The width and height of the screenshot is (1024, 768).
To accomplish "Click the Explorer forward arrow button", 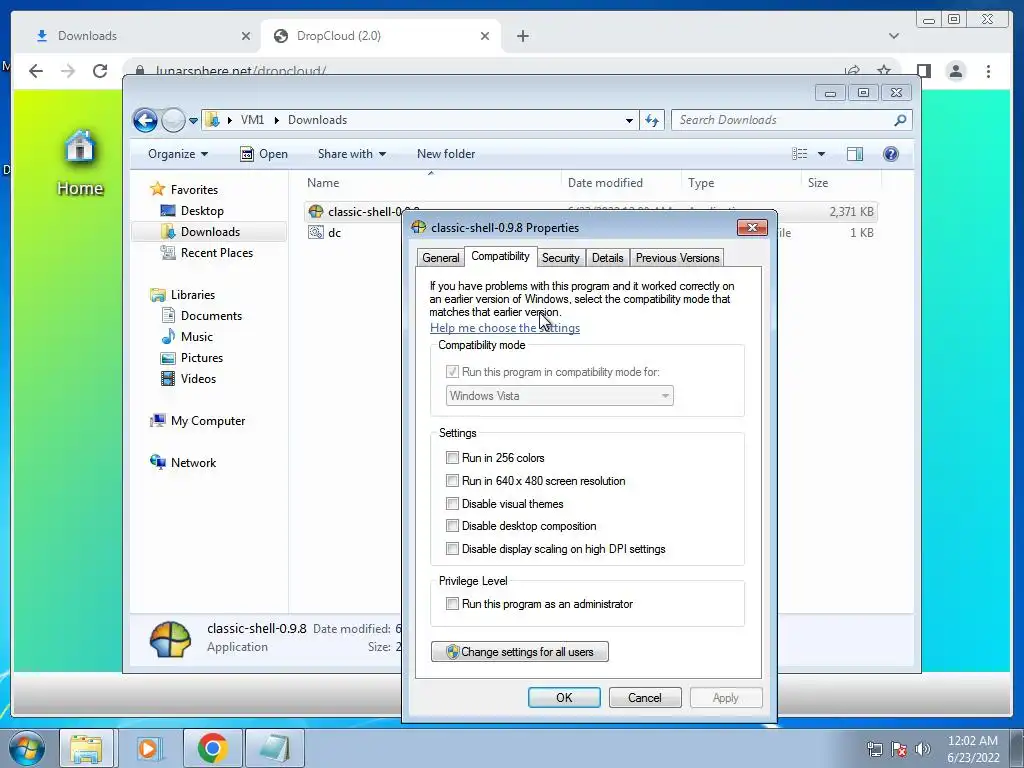I will (173, 120).
